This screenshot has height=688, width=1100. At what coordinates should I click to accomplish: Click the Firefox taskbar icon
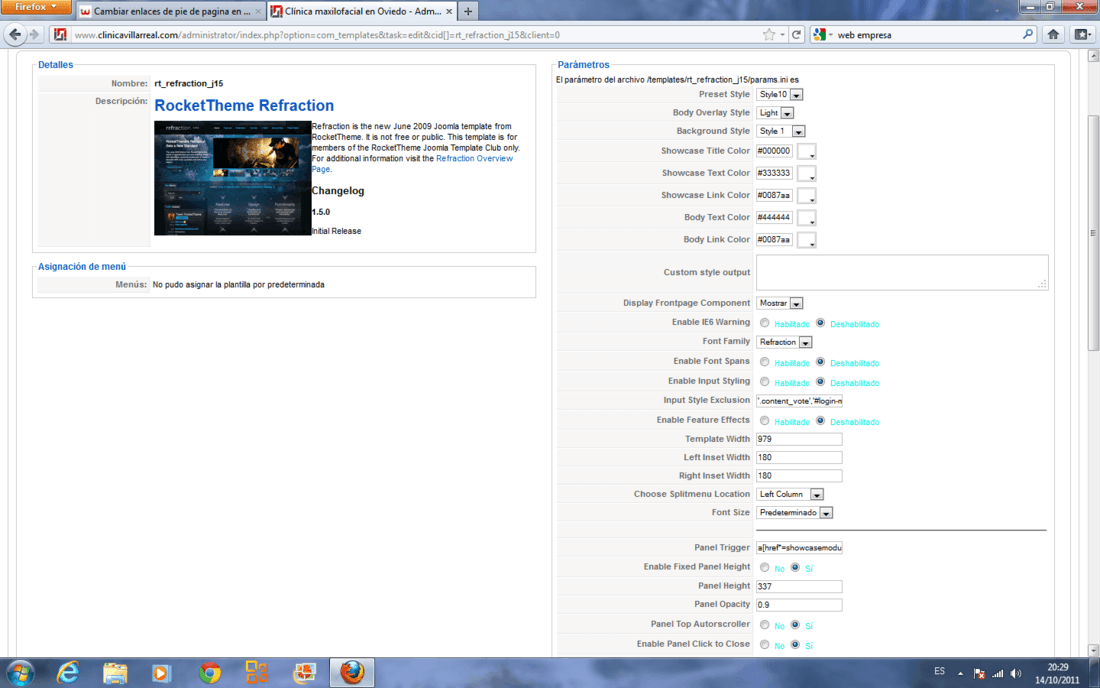click(x=352, y=673)
